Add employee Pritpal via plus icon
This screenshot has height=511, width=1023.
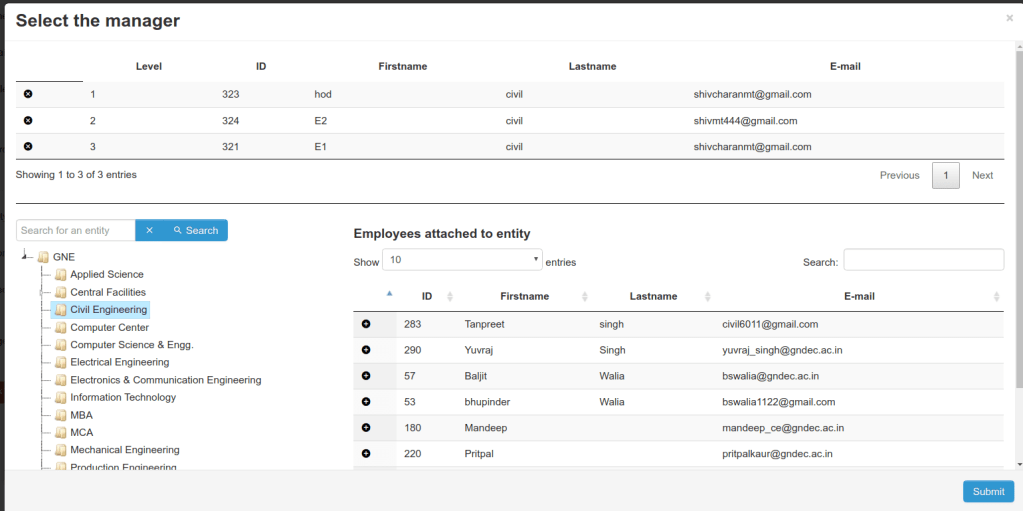point(366,454)
